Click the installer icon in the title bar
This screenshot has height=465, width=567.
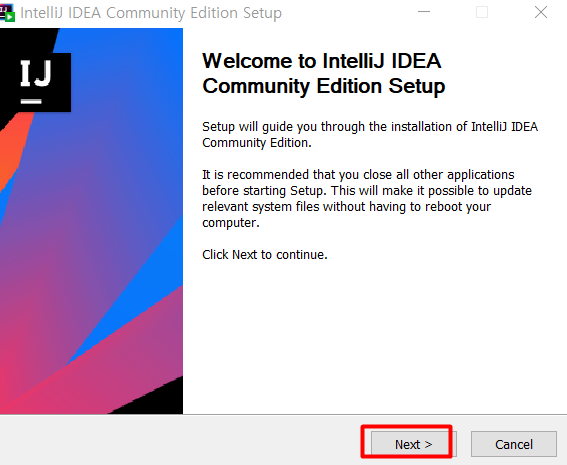(7, 13)
